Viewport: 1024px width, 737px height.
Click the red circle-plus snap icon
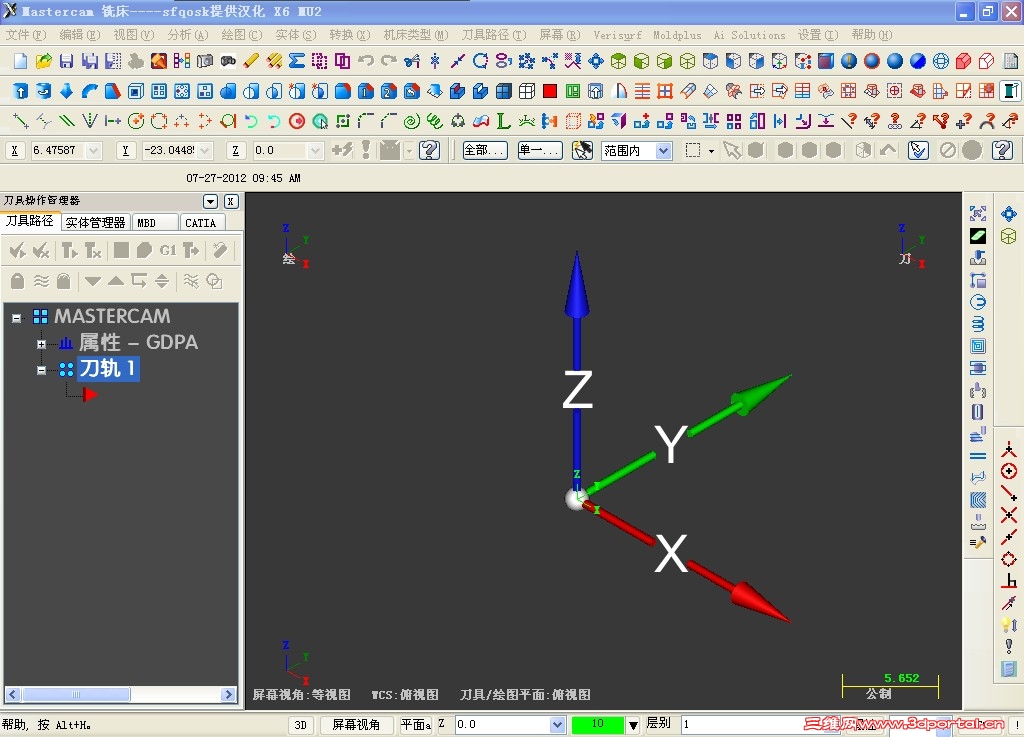(1008, 471)
